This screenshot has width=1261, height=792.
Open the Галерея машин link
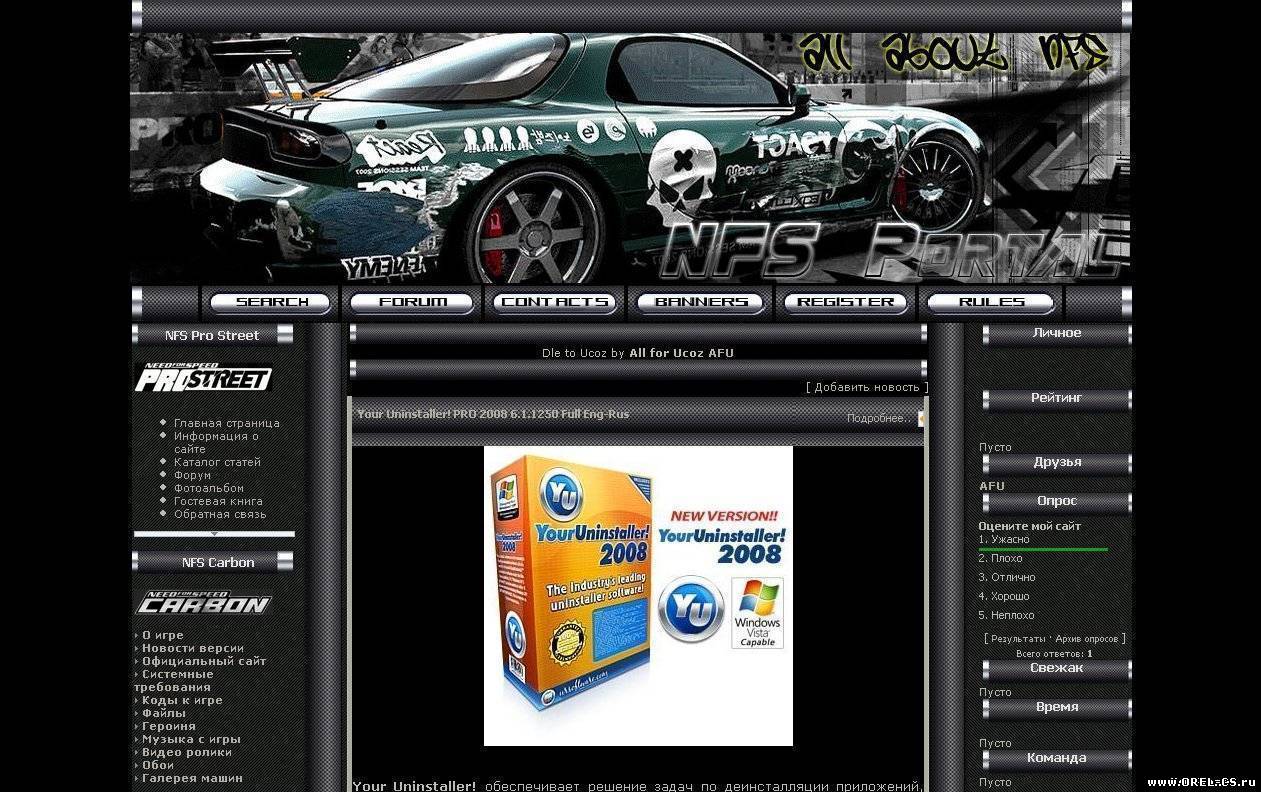(192, 778)
